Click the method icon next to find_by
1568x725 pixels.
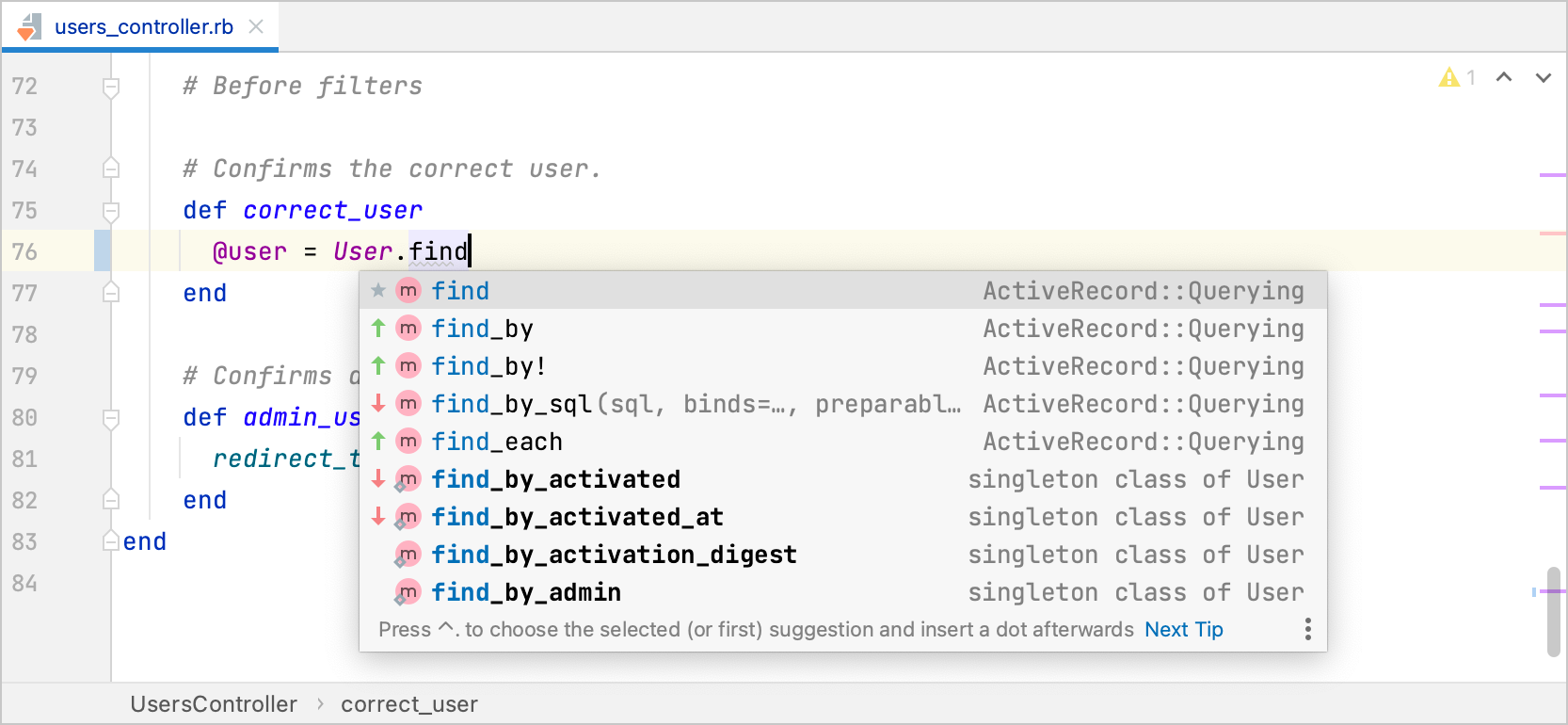pos(408,328)
